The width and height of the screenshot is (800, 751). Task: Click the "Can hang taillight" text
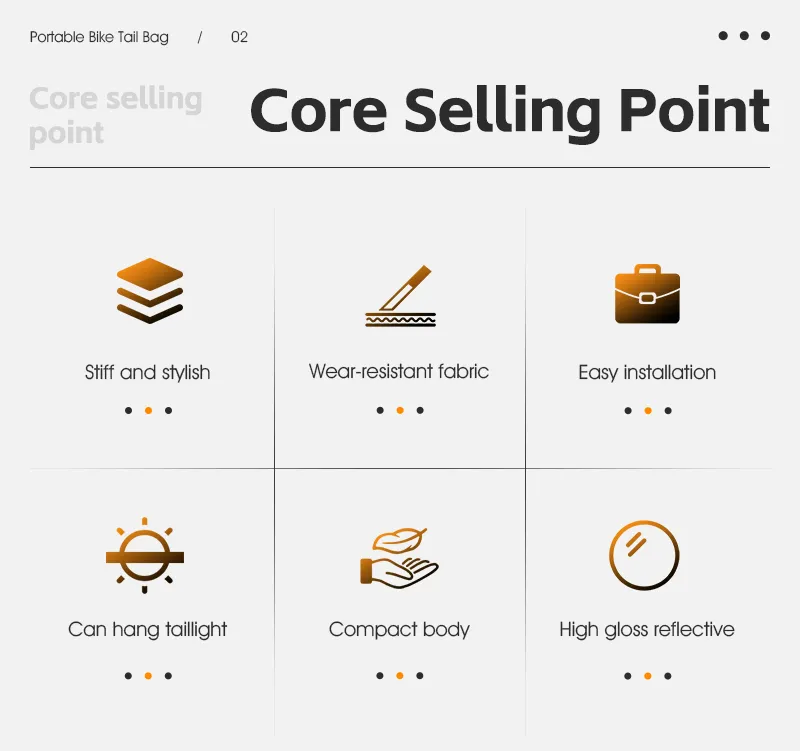(148, 629)
